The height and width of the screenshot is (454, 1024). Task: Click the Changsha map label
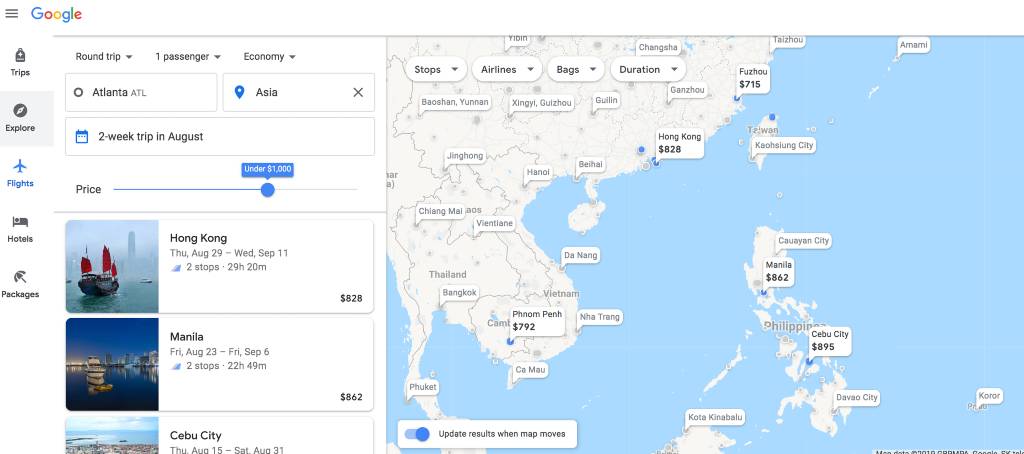(x=658, y=47)
